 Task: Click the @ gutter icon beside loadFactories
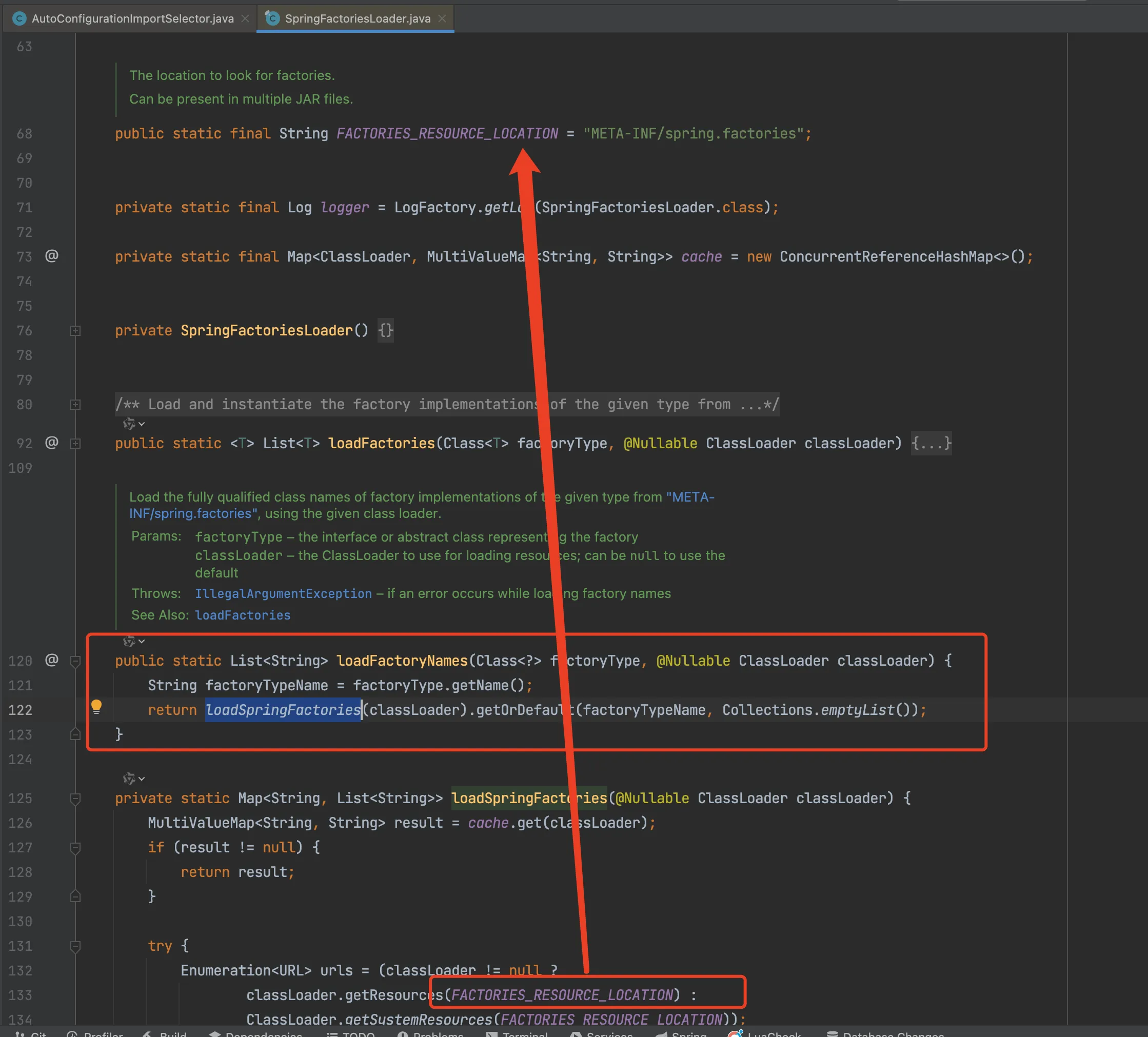click(x=52, y=443)
